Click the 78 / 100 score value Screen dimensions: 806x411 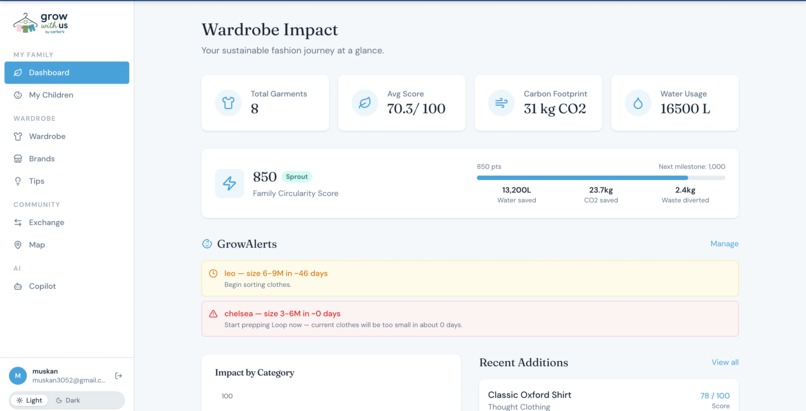click(715, 396)
